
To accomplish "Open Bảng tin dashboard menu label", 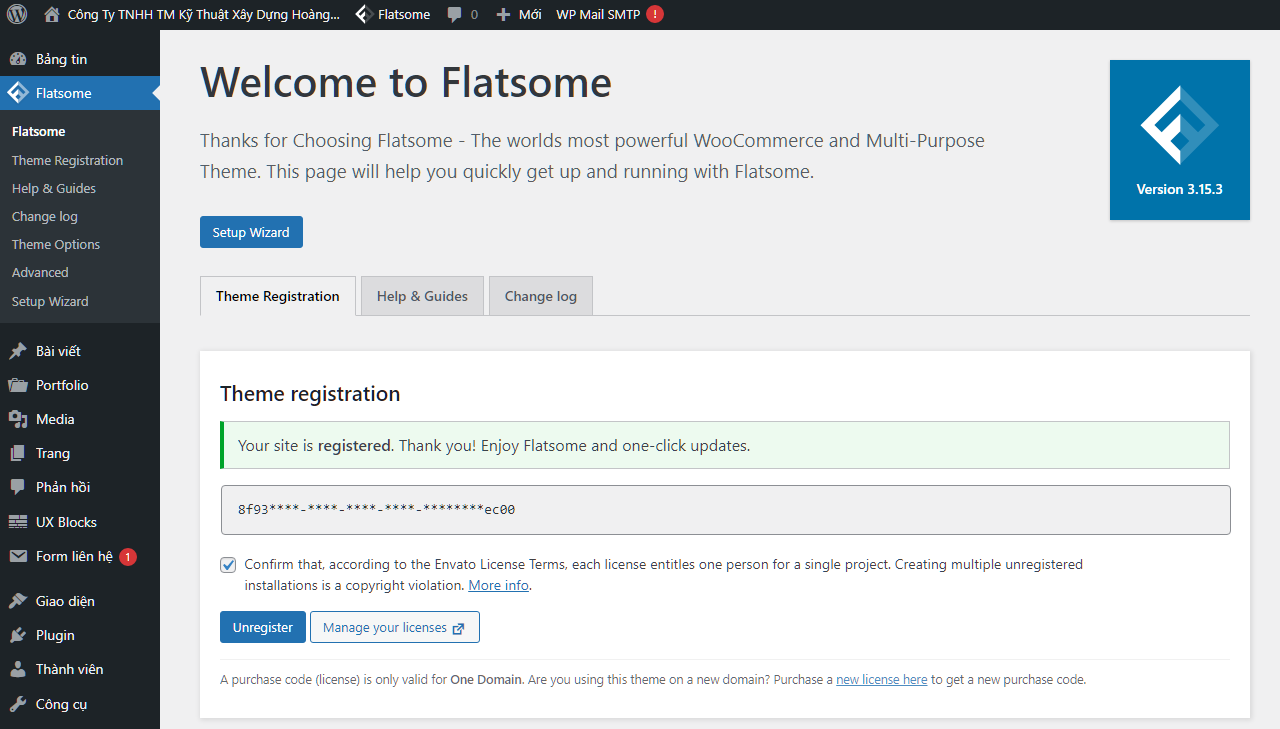I will (61, 59).
